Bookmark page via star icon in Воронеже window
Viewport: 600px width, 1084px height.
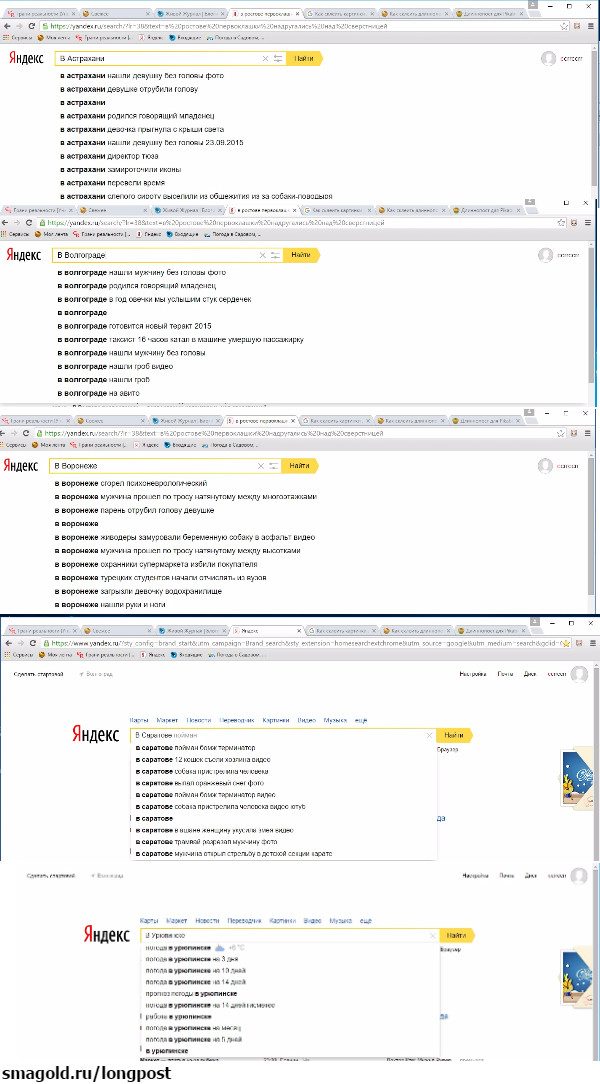pos(560,433)
